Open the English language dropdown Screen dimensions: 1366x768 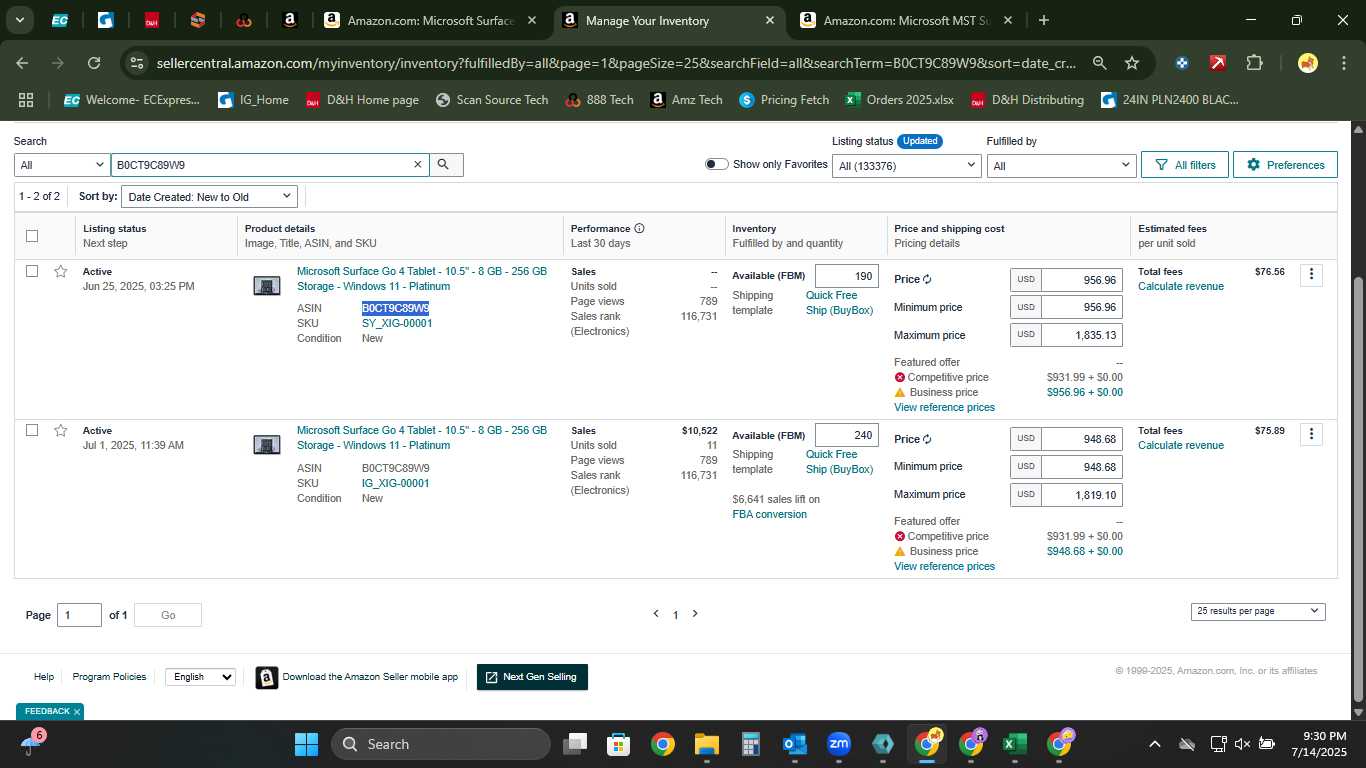tap(200, 677)
